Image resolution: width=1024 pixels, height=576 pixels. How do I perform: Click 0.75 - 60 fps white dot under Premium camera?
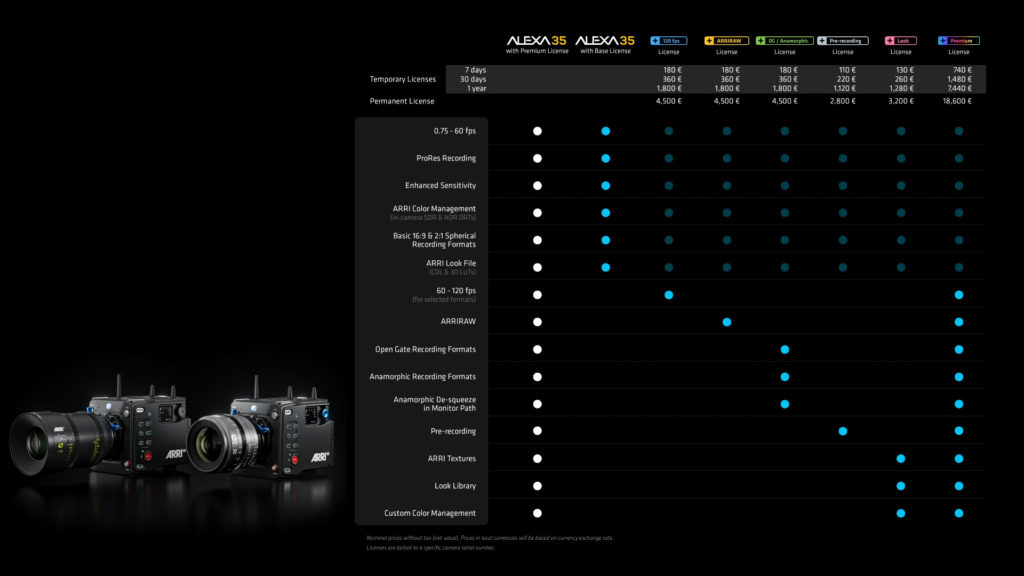[x=537, y=131]
